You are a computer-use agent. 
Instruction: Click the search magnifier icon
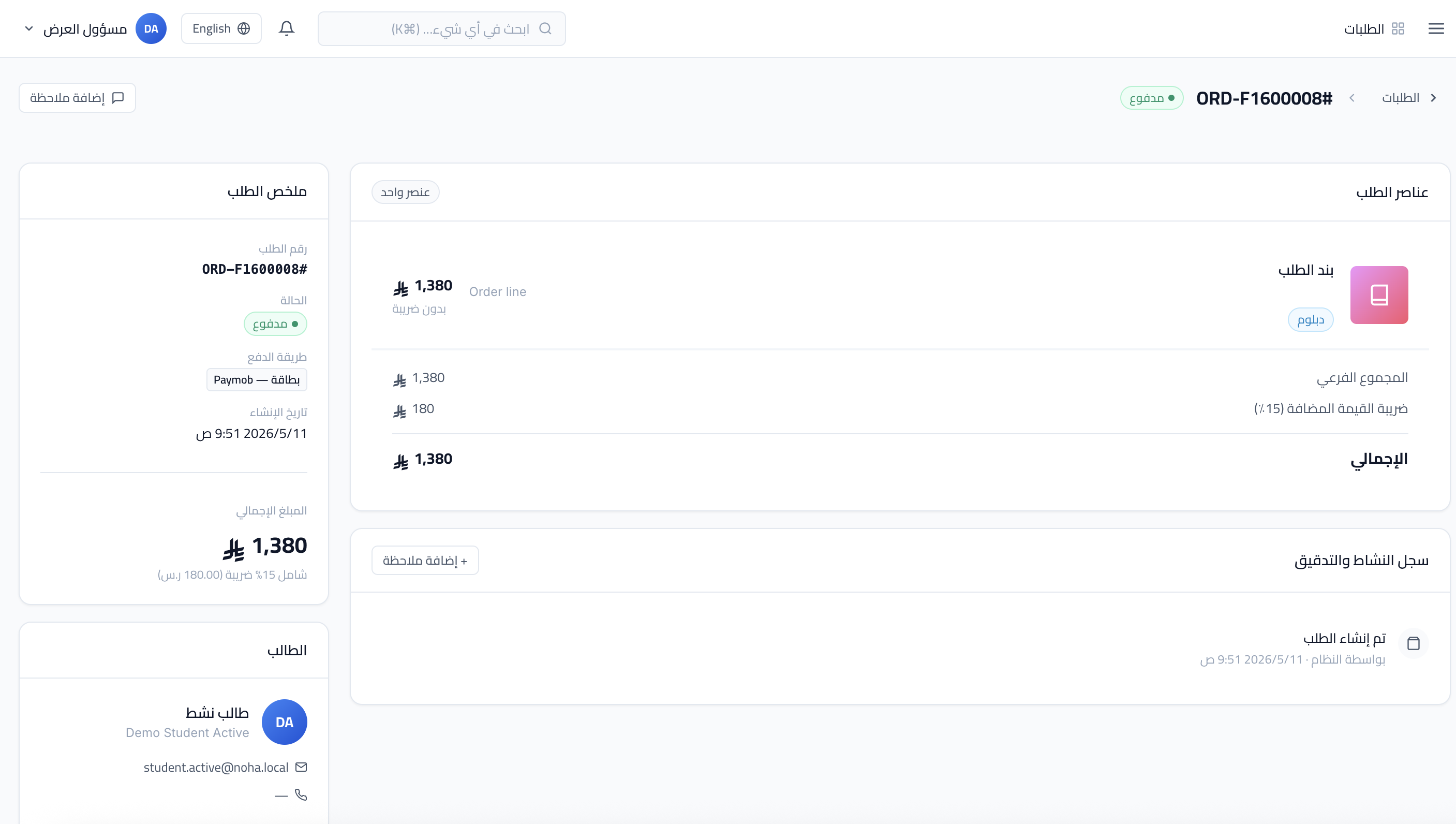[545, 28]
